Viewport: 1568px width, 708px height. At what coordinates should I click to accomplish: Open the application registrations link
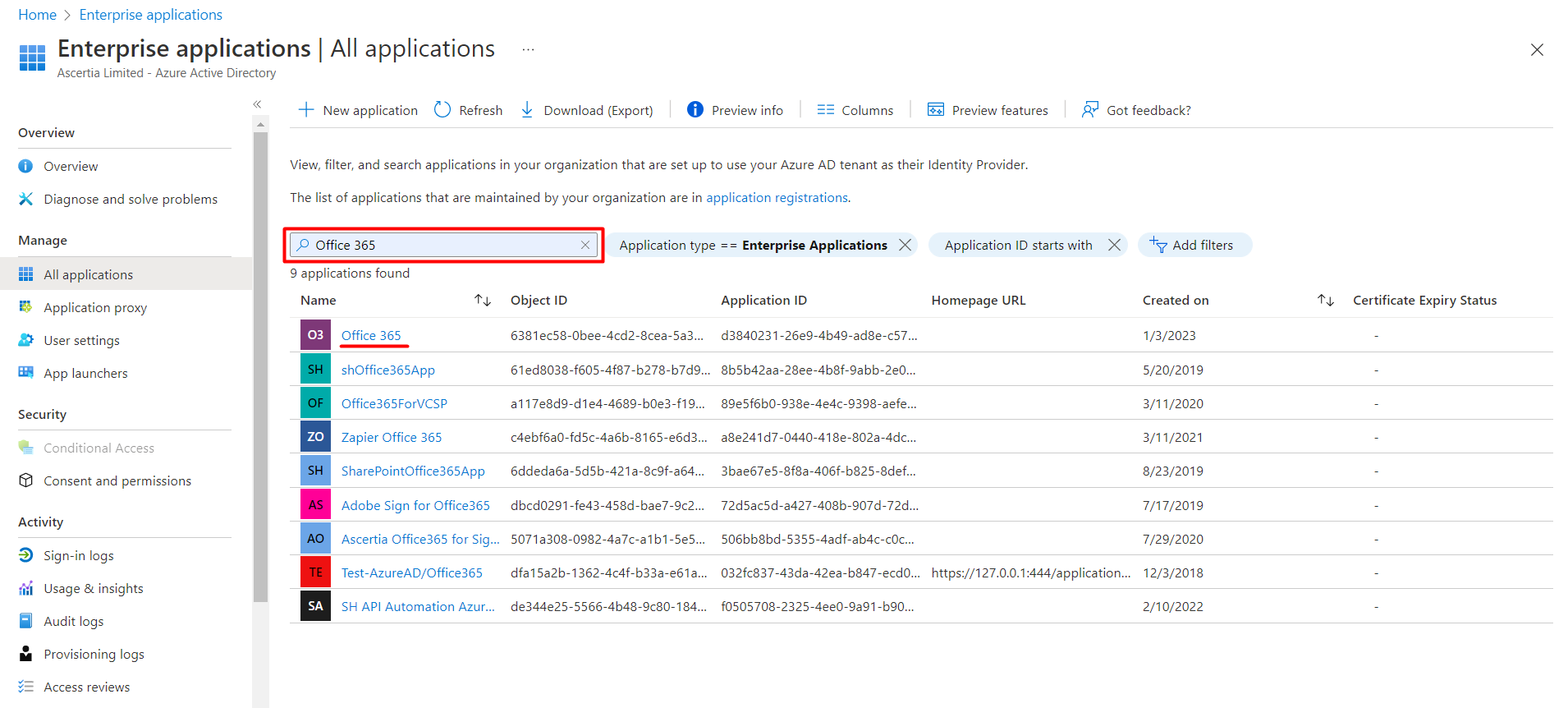777,197
